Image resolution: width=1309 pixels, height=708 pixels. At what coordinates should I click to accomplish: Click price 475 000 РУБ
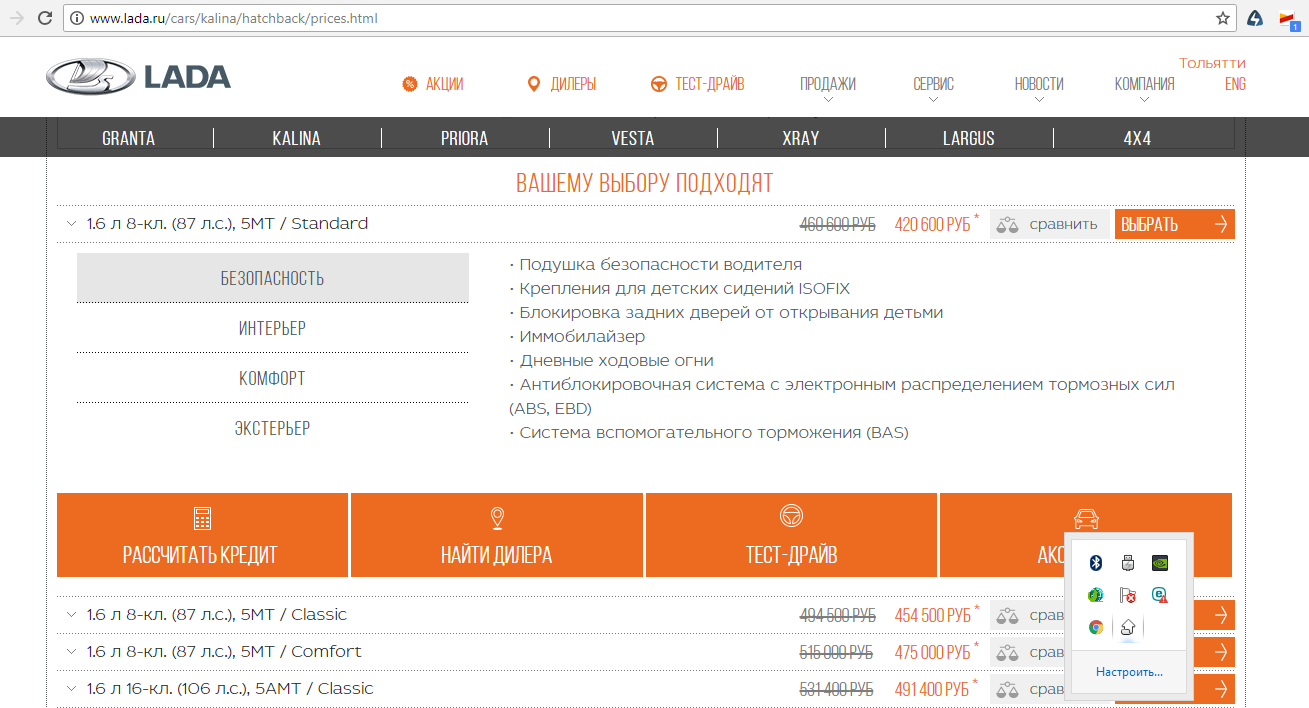[932, 652]
